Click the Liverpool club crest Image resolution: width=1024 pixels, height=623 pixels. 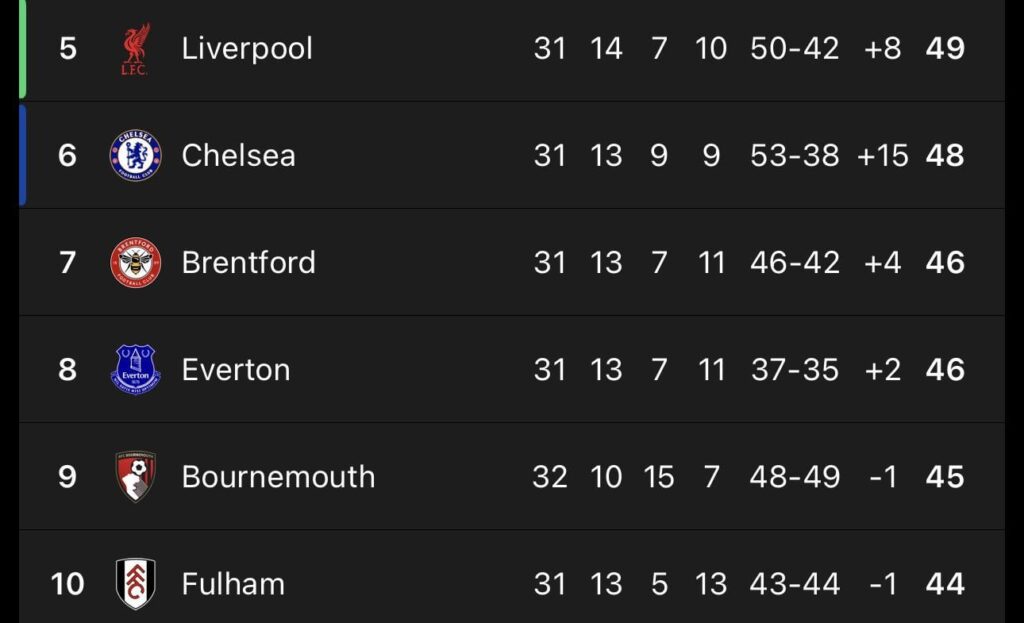pyautogui.click(x=135, y=49)
